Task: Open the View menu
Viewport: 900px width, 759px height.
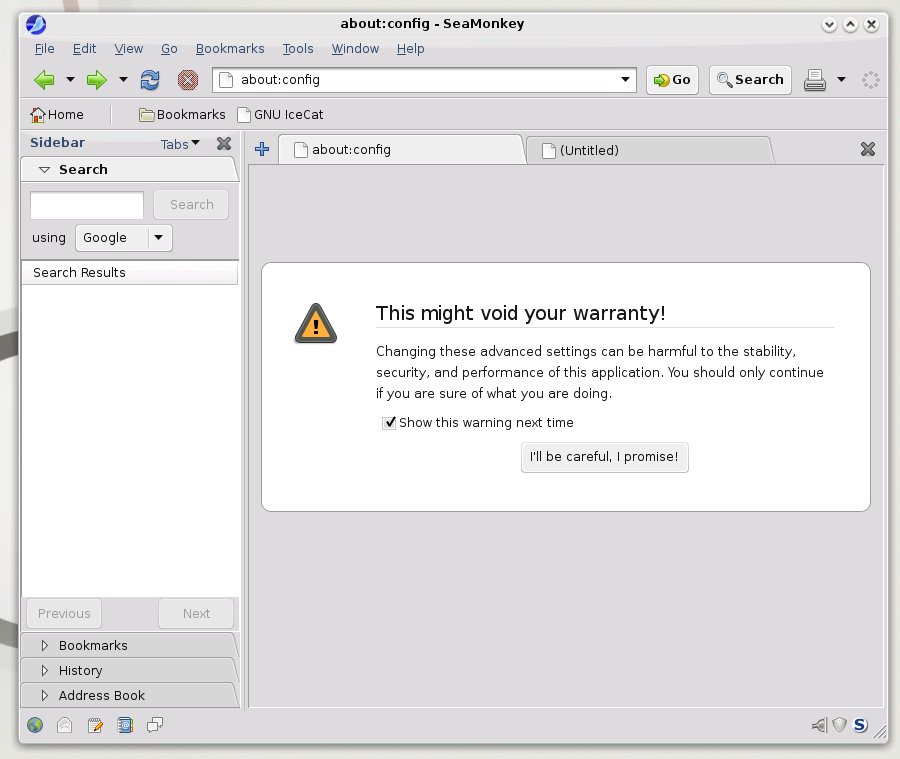Action: pyautogui.click(x=129, y=49)
